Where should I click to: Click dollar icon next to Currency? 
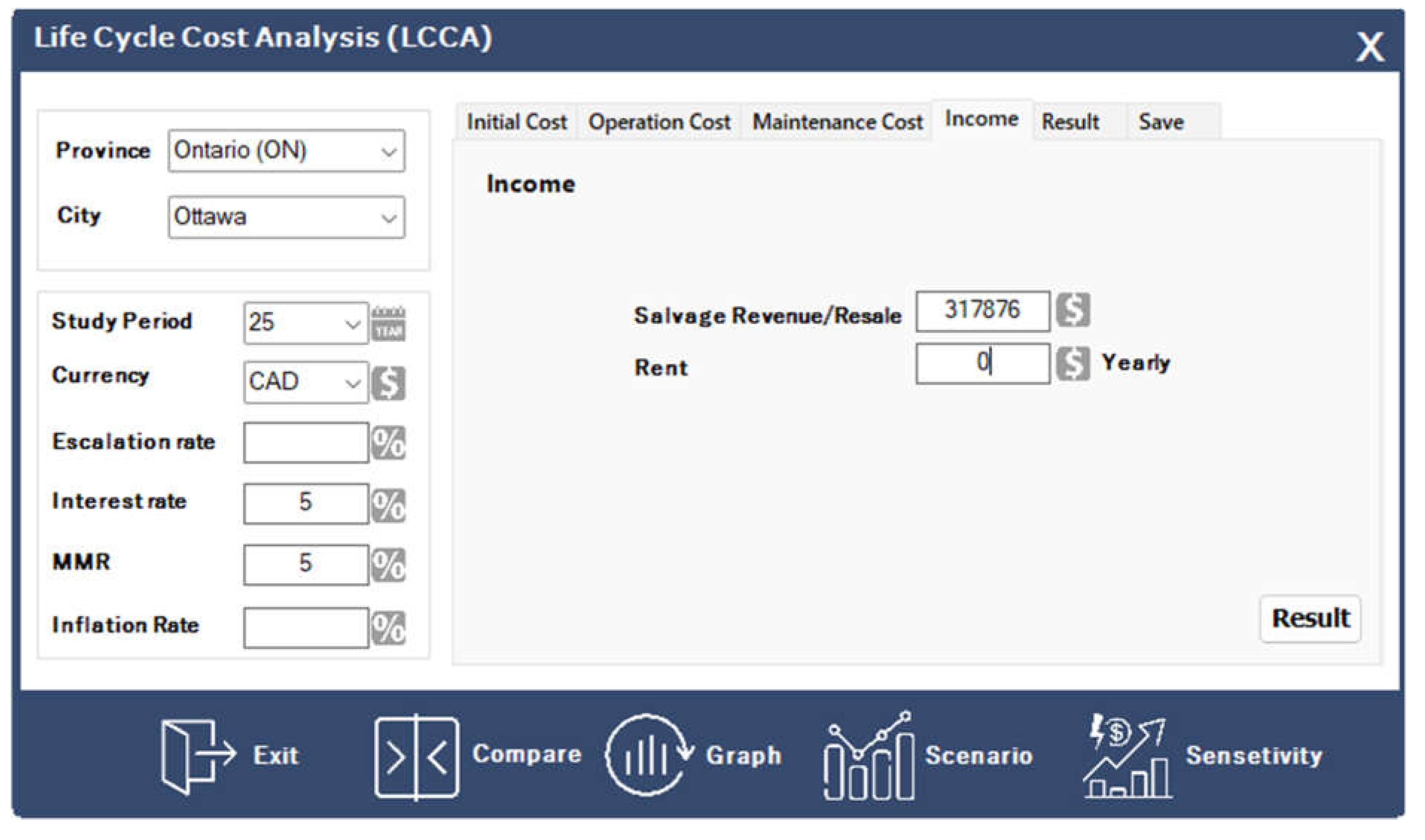coord(389,384)
